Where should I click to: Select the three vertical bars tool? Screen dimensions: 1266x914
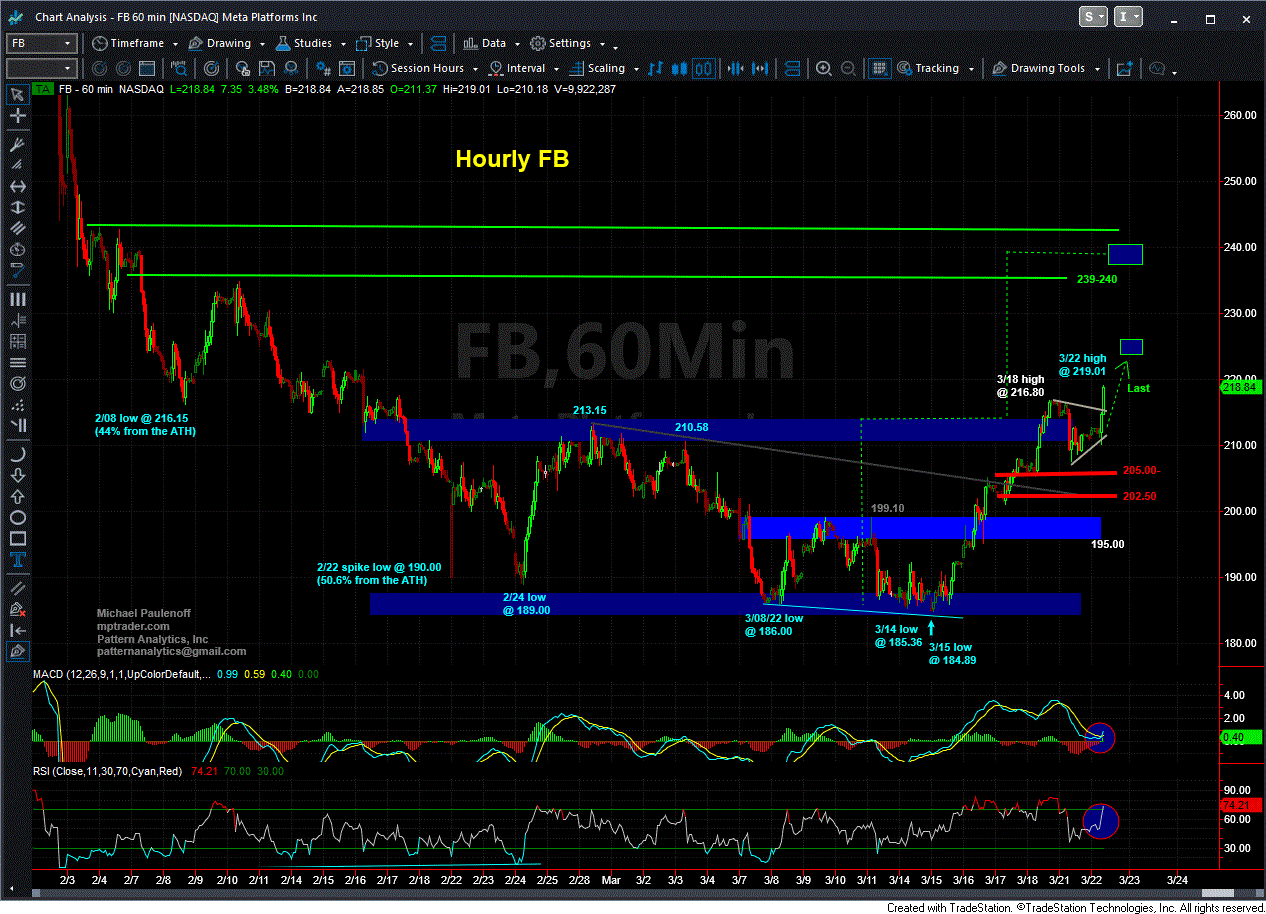tap(17, 299)
